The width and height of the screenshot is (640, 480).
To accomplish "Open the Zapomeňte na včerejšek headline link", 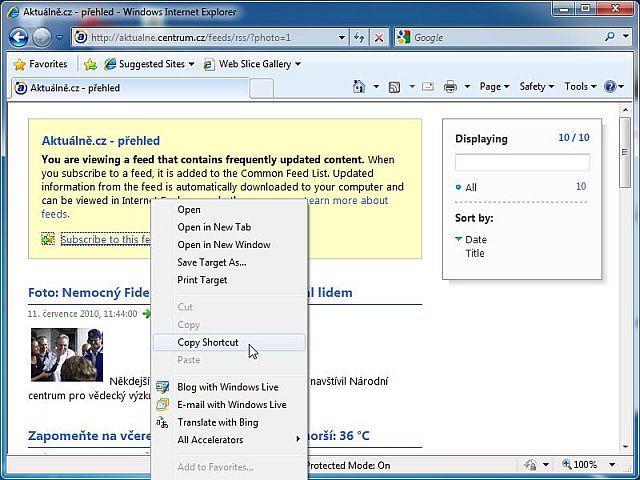I will point(89,436).
